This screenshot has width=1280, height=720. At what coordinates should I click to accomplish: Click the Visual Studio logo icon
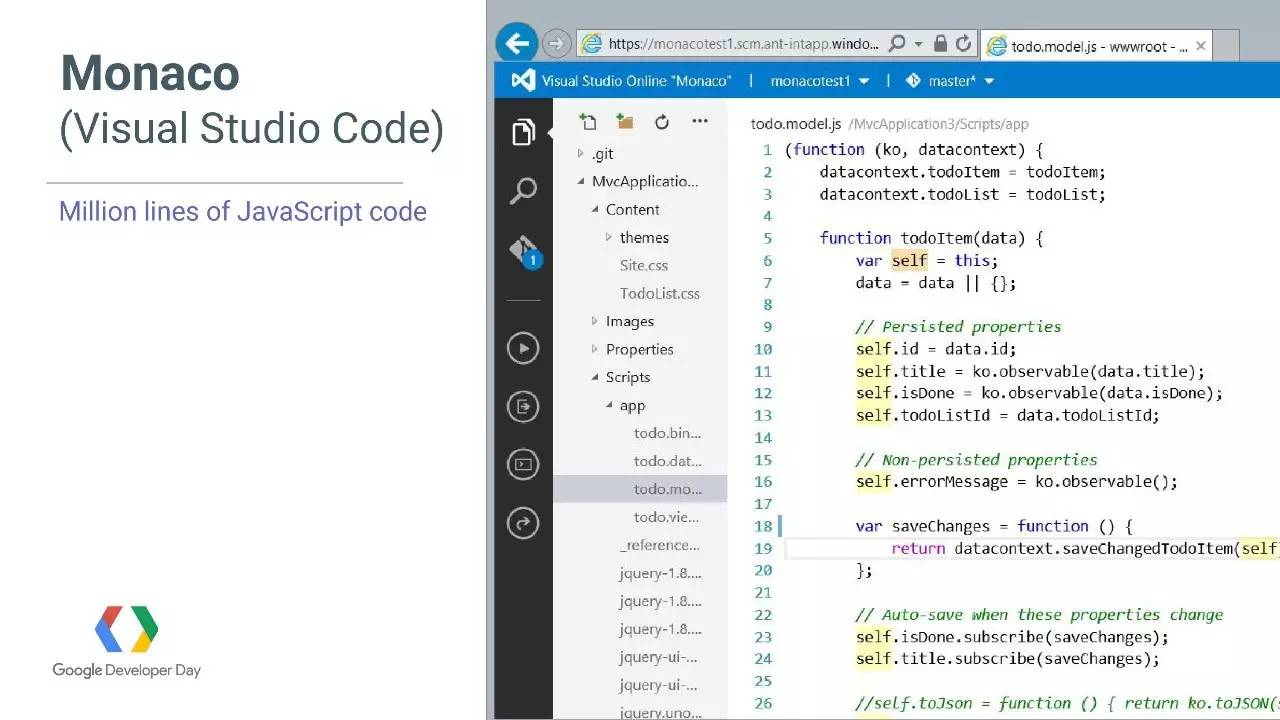[x=522, y=80]
